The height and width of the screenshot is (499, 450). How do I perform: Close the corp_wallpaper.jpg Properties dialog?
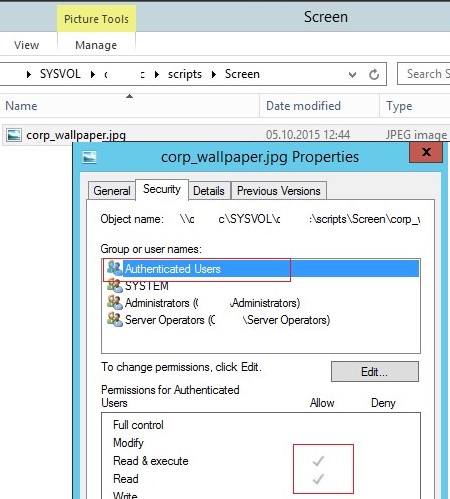point(426,152)
